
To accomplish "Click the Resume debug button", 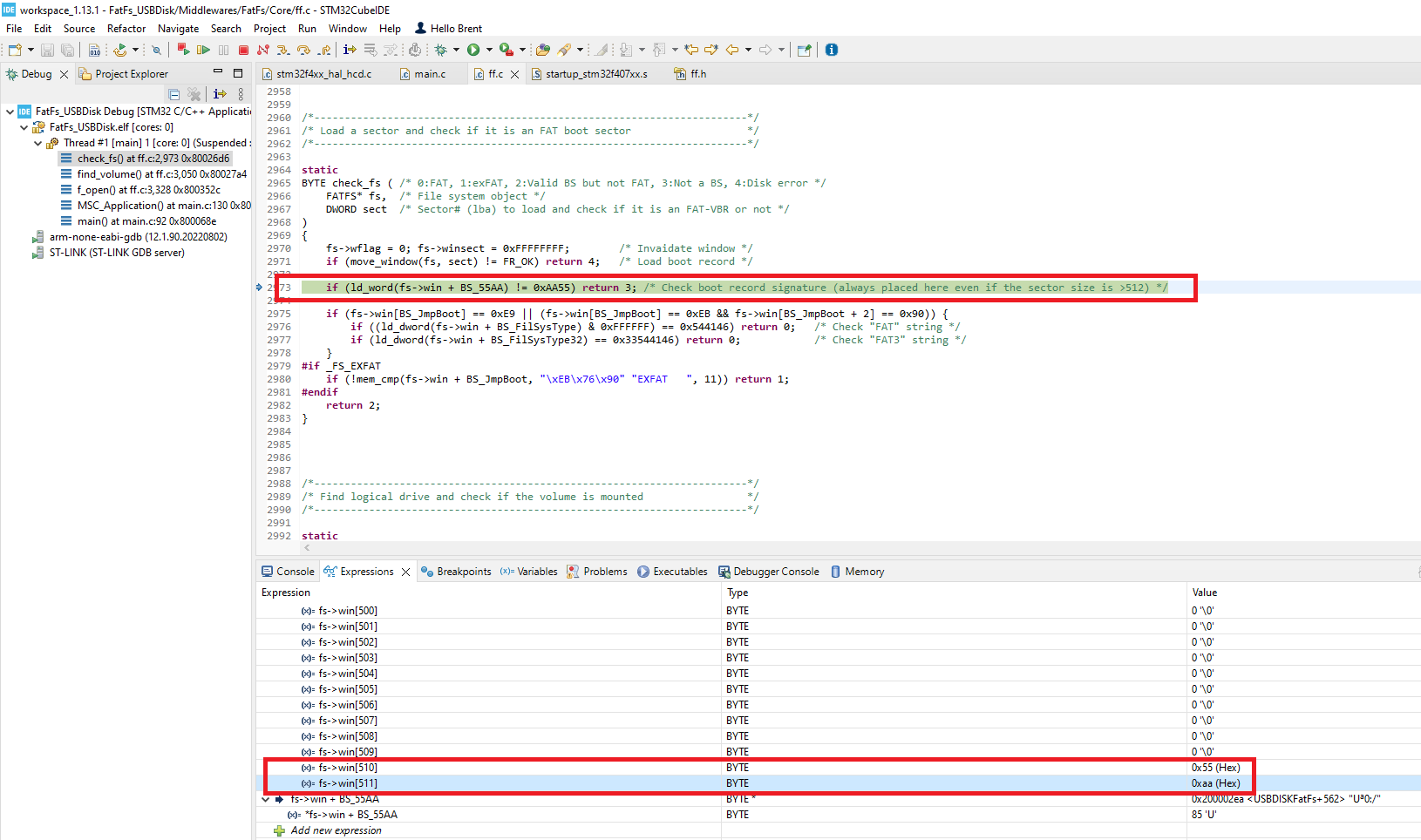I will click(203, 50).
